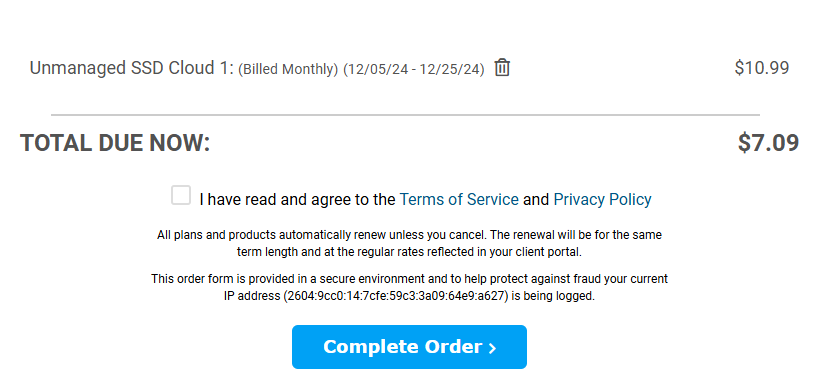This screenshot has height=386, width=840.
Task: Click the logged IP address text
Action: 395,296
